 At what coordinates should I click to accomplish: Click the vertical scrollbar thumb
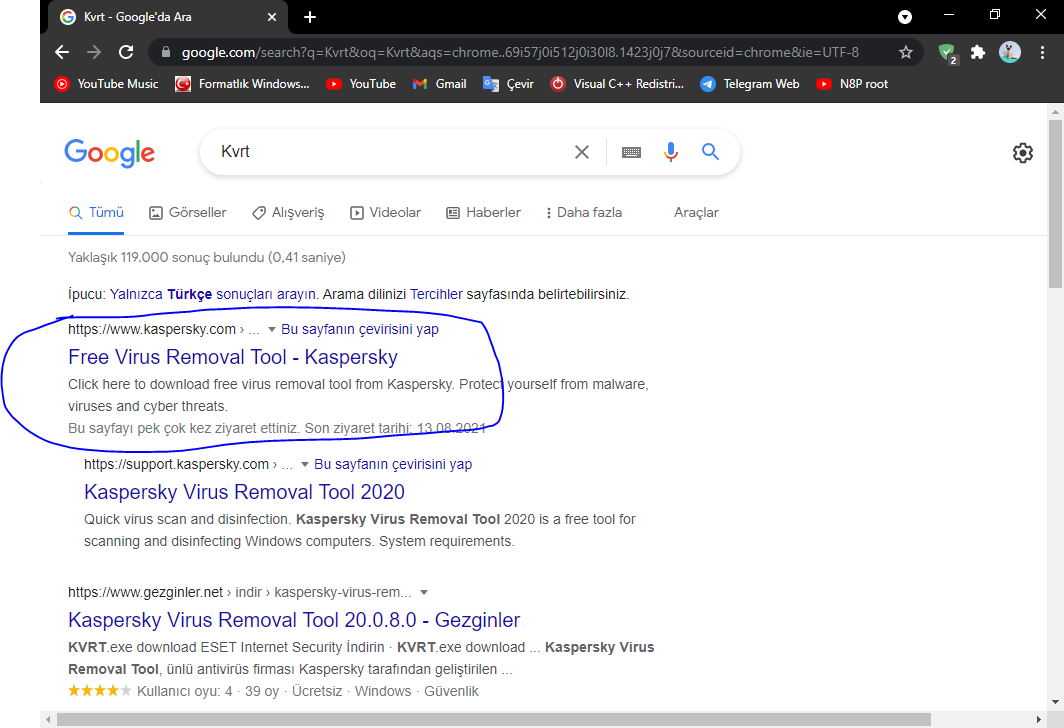pyautogui.click(x=1055, y=204)
